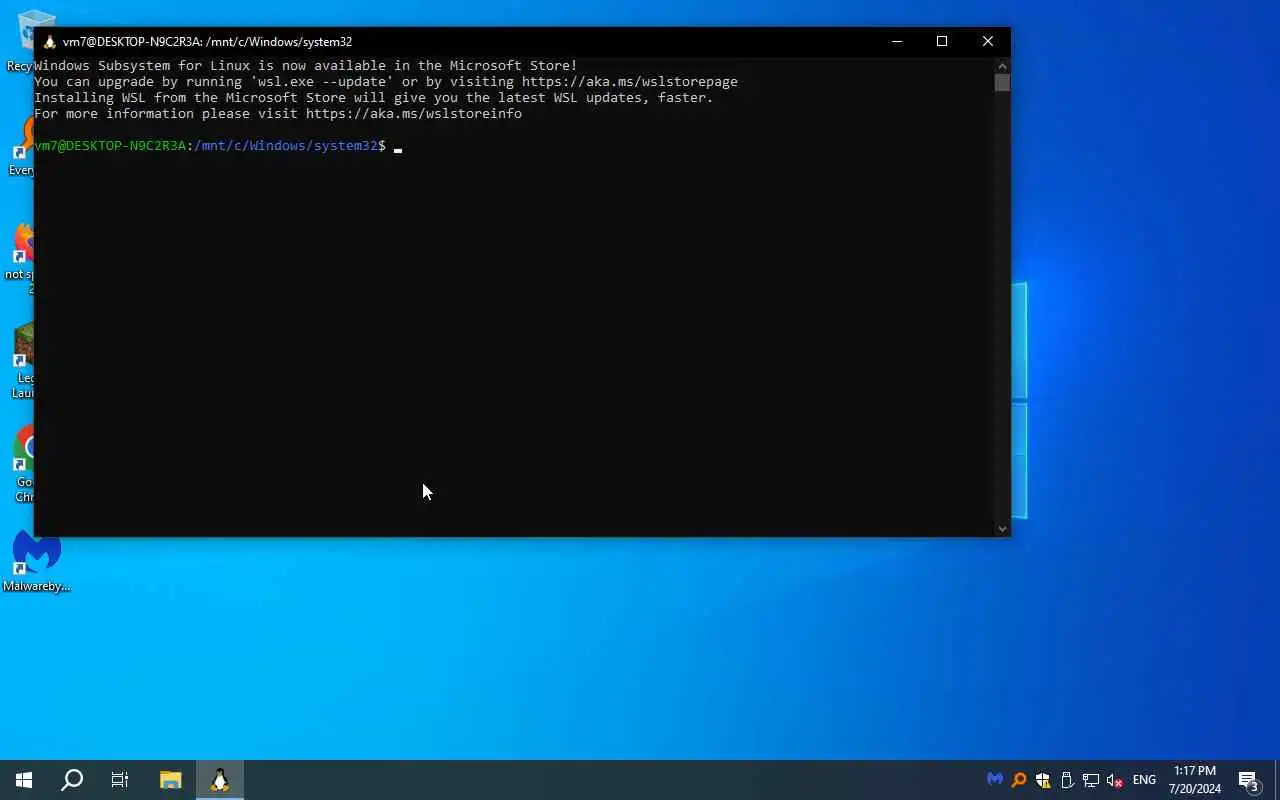1280x800 pixels.
Task: Click the Malwarebytes desktop shortcut
Action: pyautogui.click(x=37, y=560)
